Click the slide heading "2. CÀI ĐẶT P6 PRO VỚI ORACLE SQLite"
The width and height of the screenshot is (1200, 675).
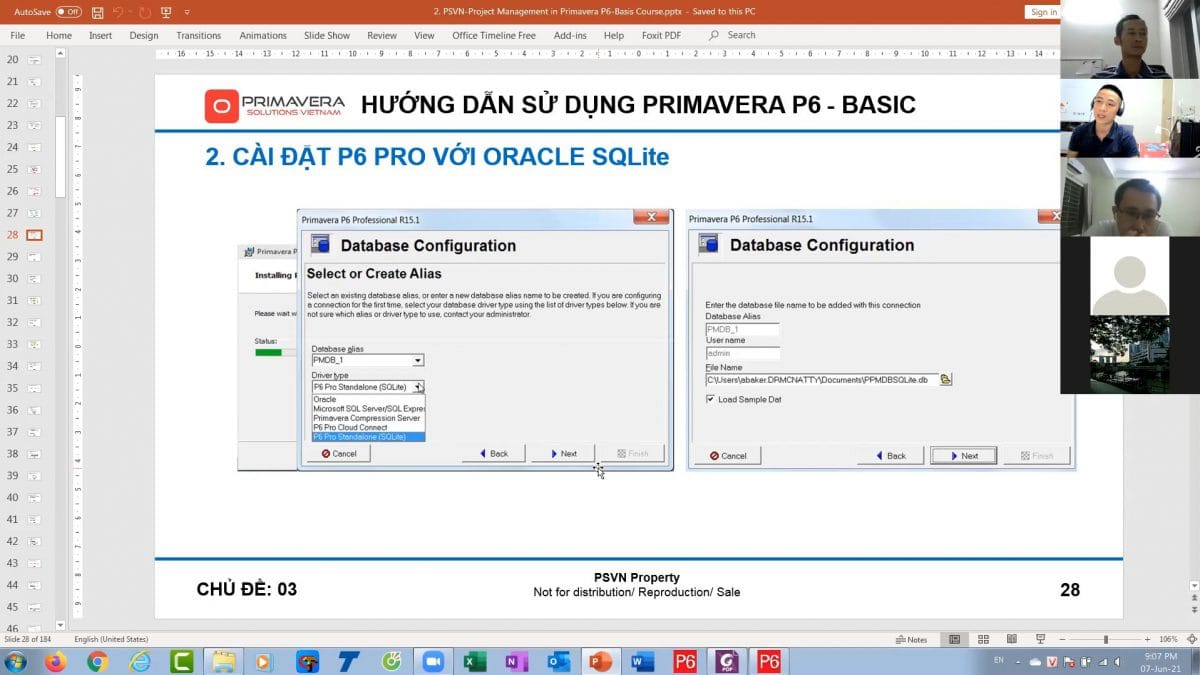pyautogui.click(x=437, y=157)
